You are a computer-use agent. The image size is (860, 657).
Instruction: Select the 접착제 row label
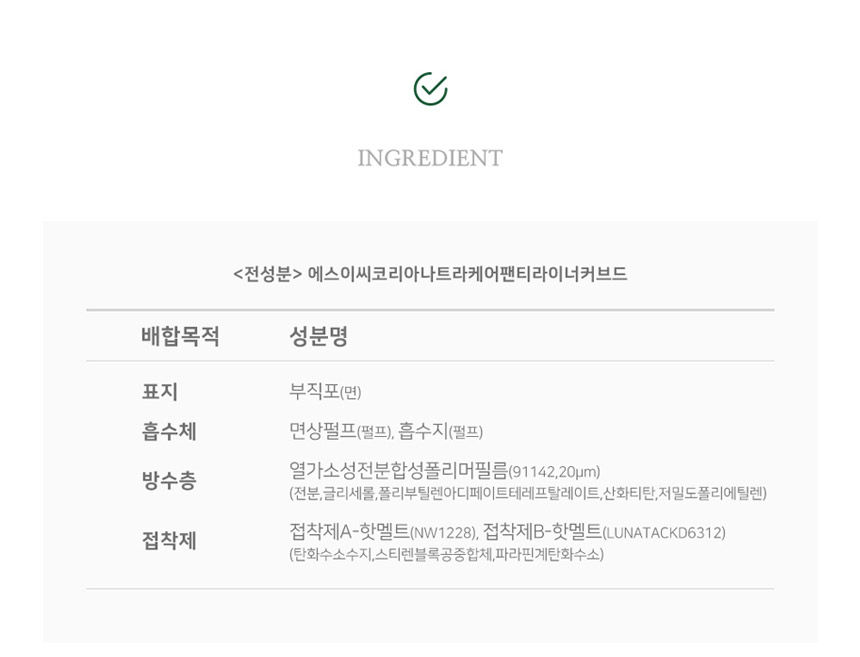169,541
